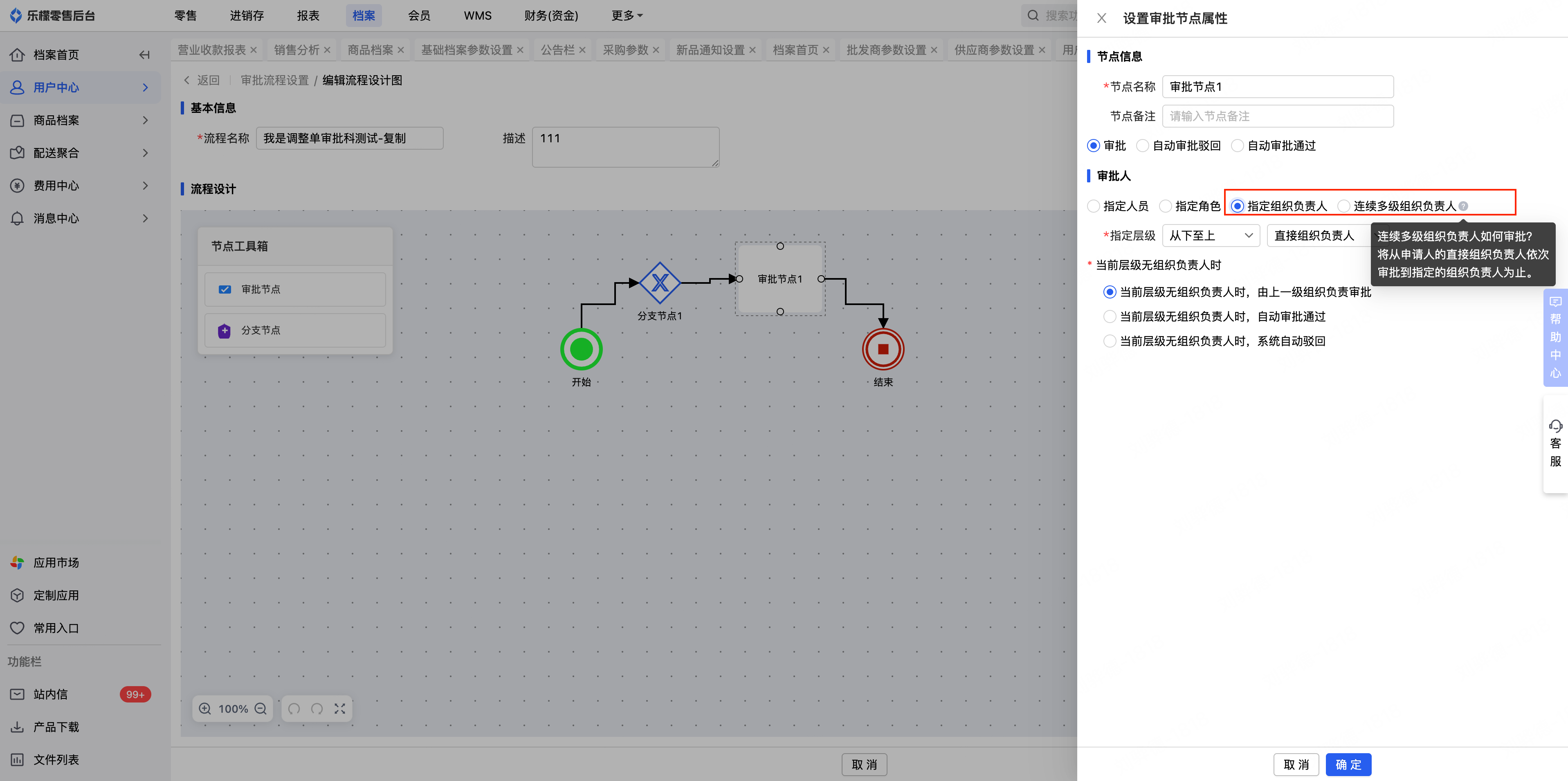This screenshot has height=781, width=1568.
Task: Choose 当前层级无组织负责人时，系统自动驳回 option
Action: [1110, 341]
